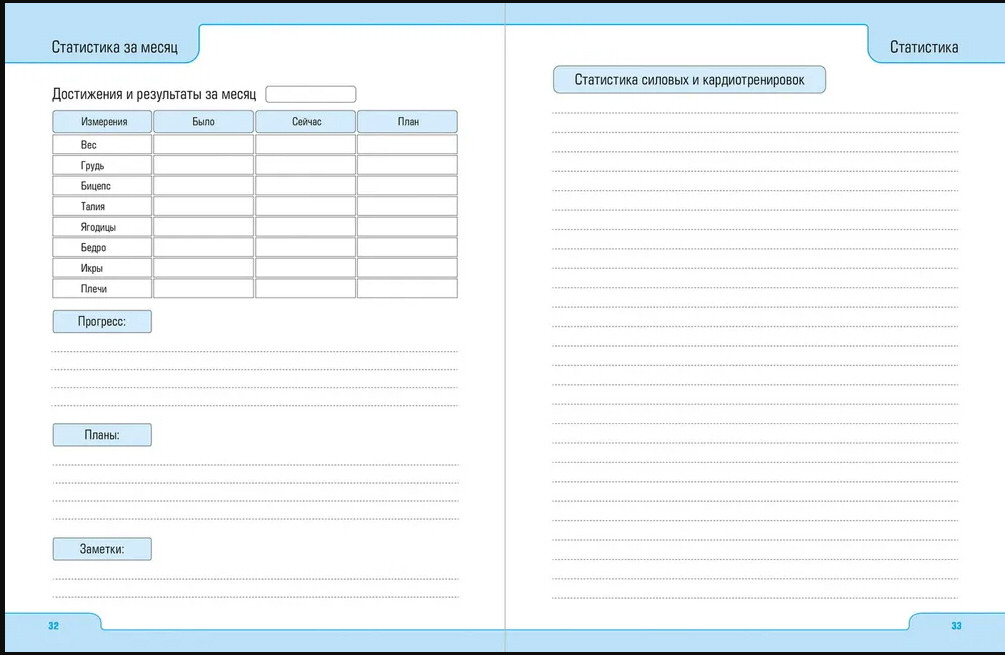The width and height of the screenshot is (1005, 655).
Task: Click the 'Планы:' section label
Action: coord(102,435)
